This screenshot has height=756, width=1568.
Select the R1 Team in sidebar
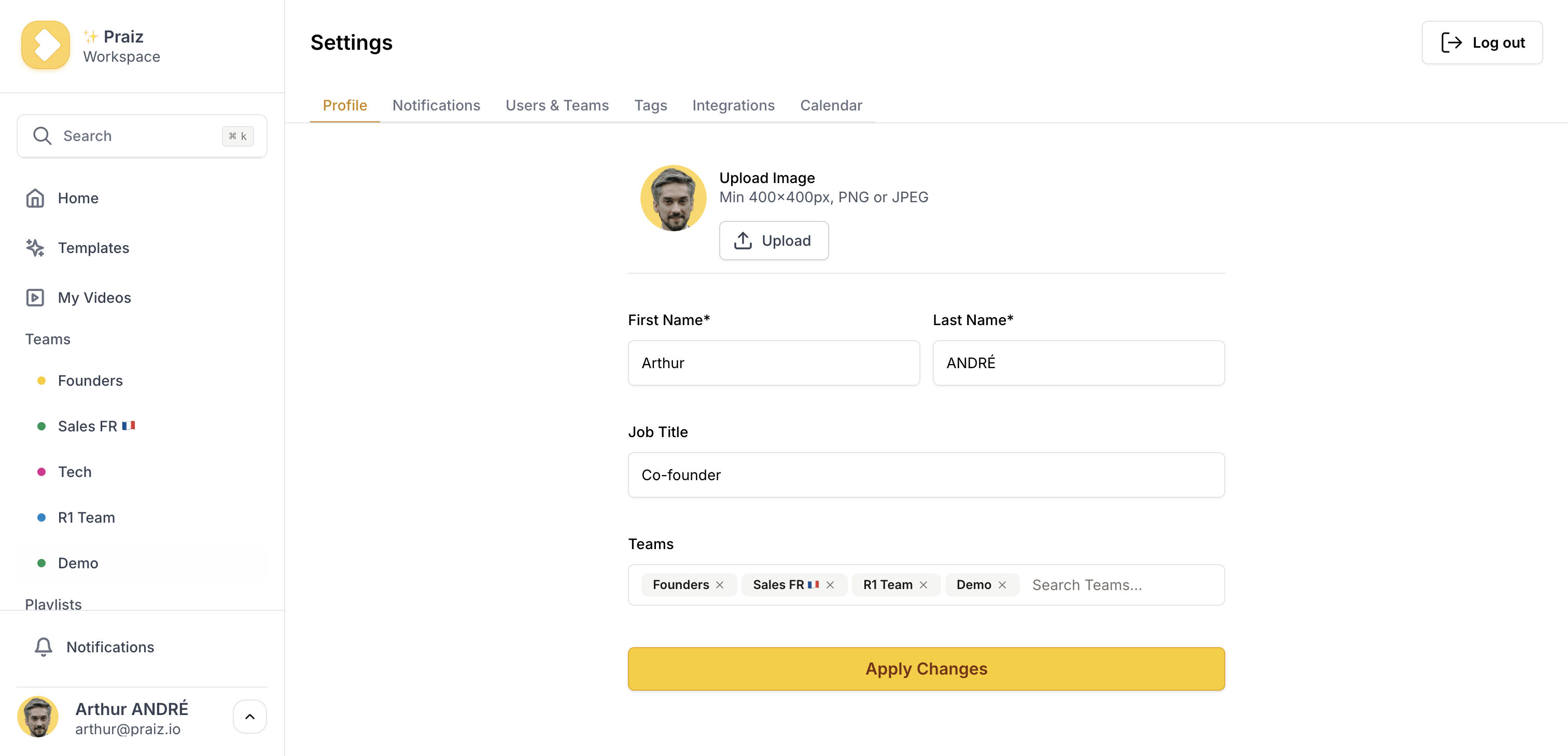coord(142,517)
